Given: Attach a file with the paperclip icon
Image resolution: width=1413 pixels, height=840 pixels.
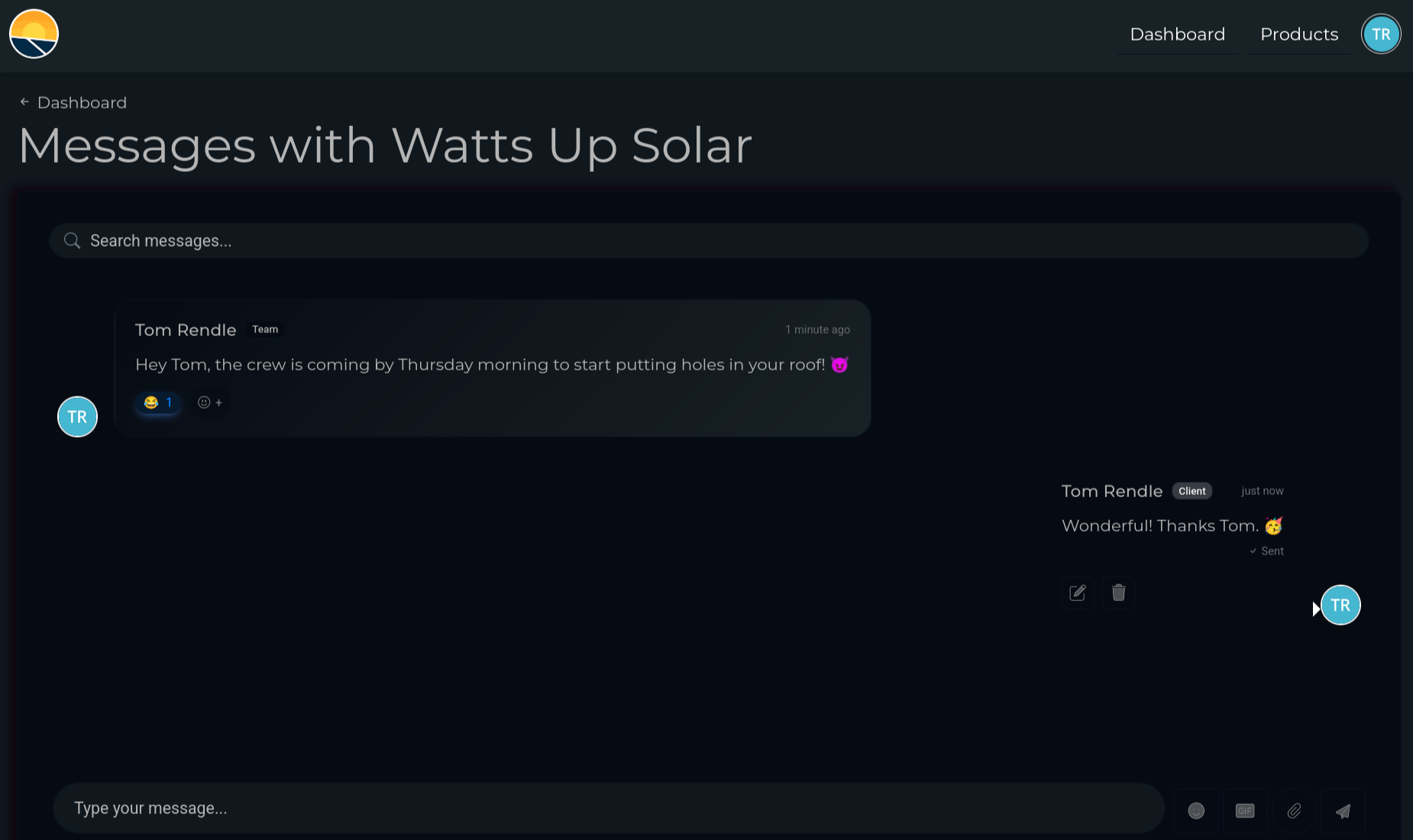Looking at the screenshot, I should 1295,811.
